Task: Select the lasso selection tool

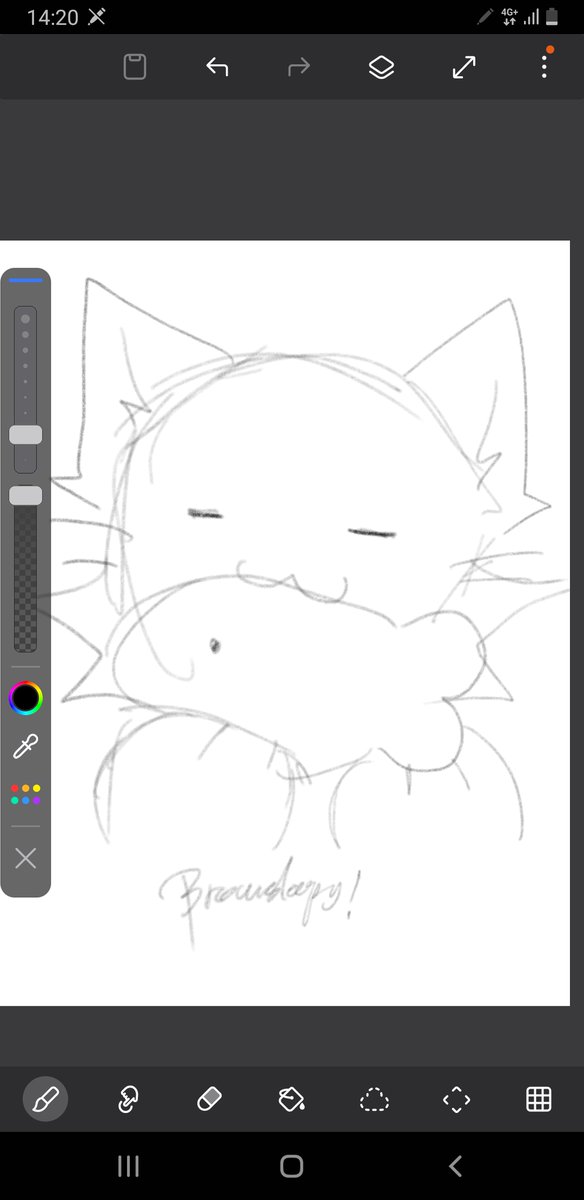Action: pyautogui.click(x=374, y=1100)
